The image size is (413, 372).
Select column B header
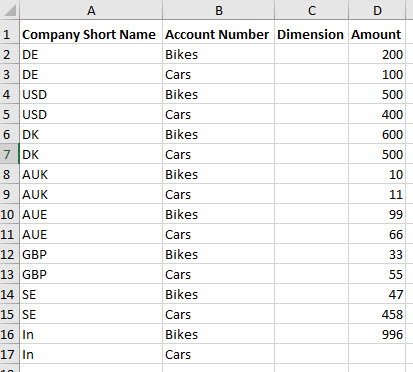coord(218,10)
